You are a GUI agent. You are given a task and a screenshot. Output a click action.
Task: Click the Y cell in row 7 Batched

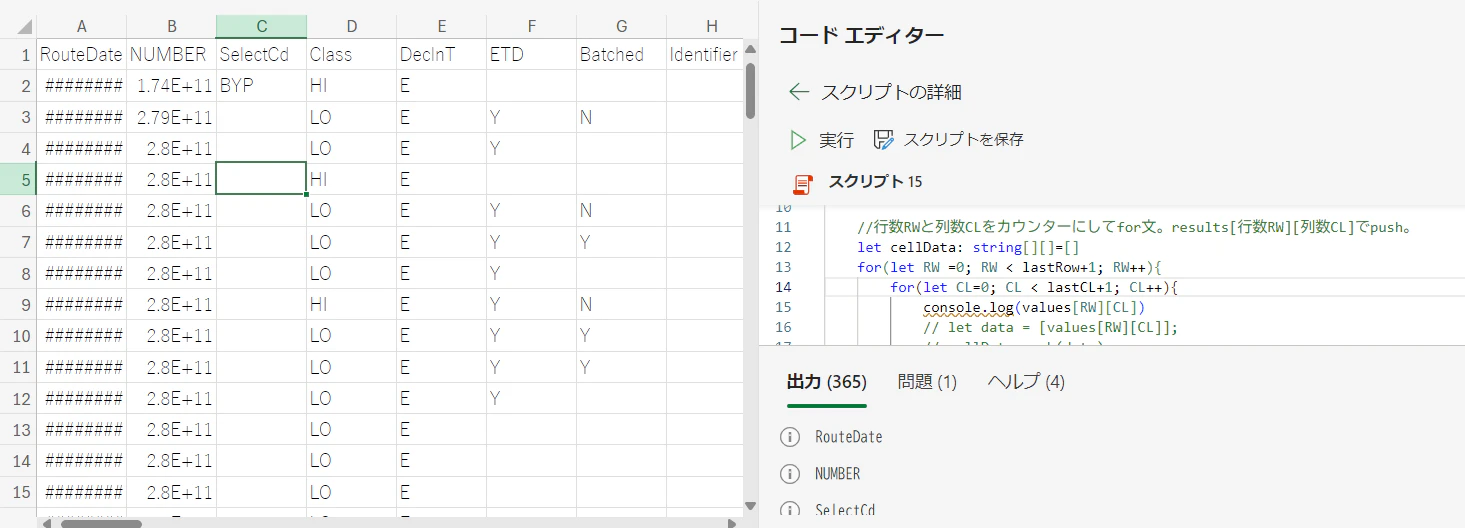click(x=621, y=242)
